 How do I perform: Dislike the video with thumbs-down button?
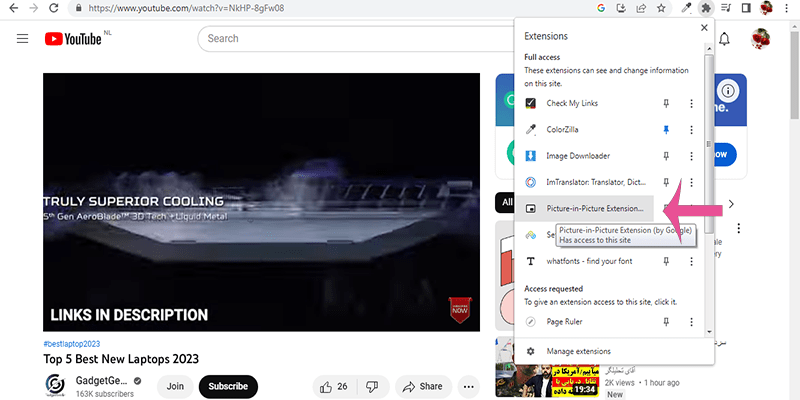[x=372, y=386]
